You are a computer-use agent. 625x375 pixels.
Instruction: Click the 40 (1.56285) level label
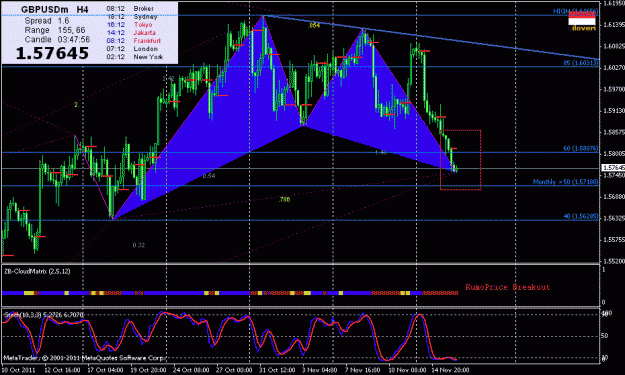pos(581,216)
